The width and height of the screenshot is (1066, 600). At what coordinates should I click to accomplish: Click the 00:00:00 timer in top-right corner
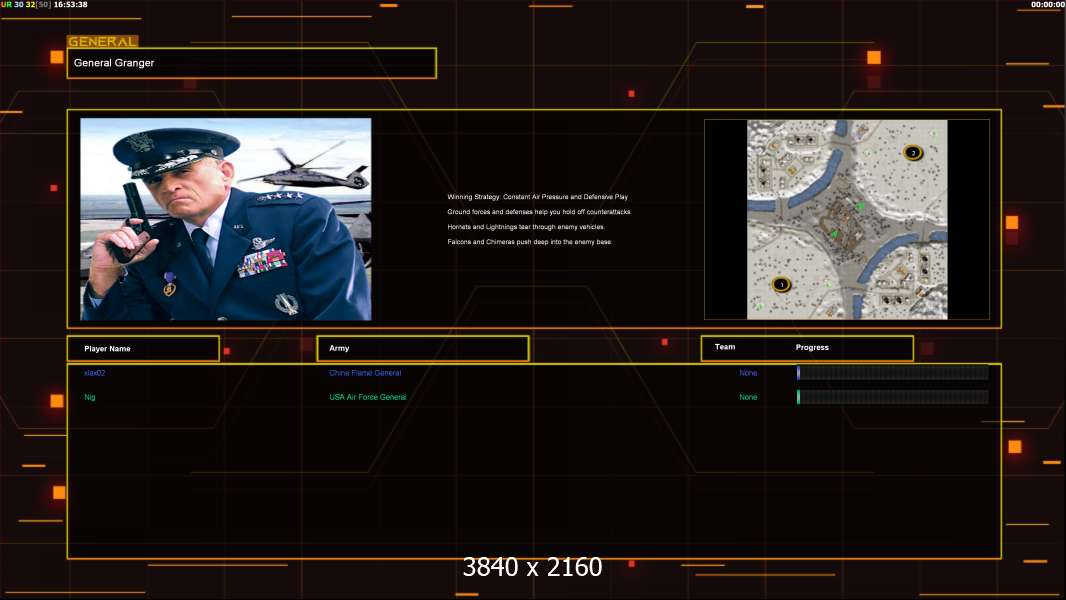click(x=1047, y=5)
